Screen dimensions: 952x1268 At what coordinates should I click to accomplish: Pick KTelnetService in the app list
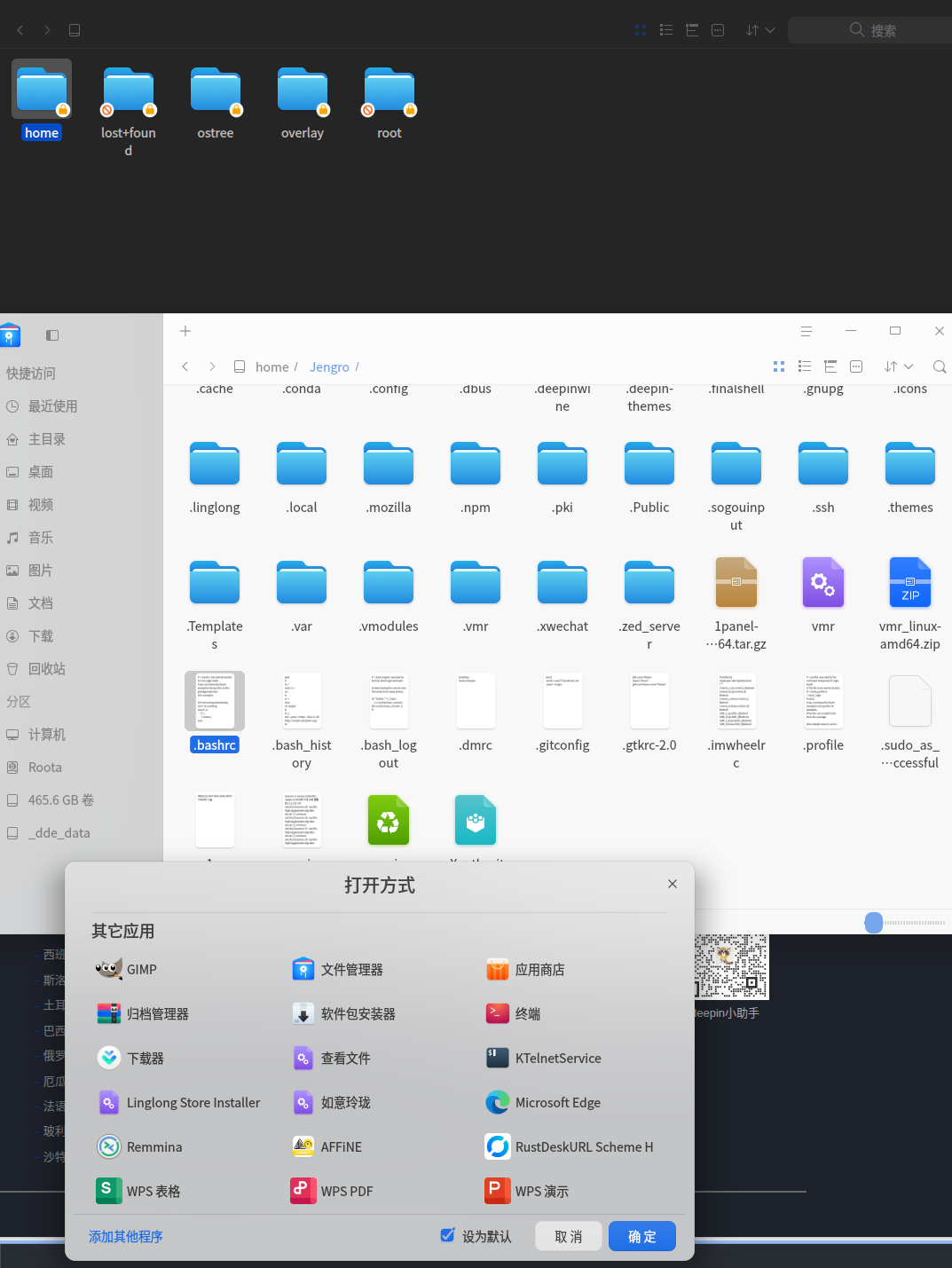coord(543,1058)
